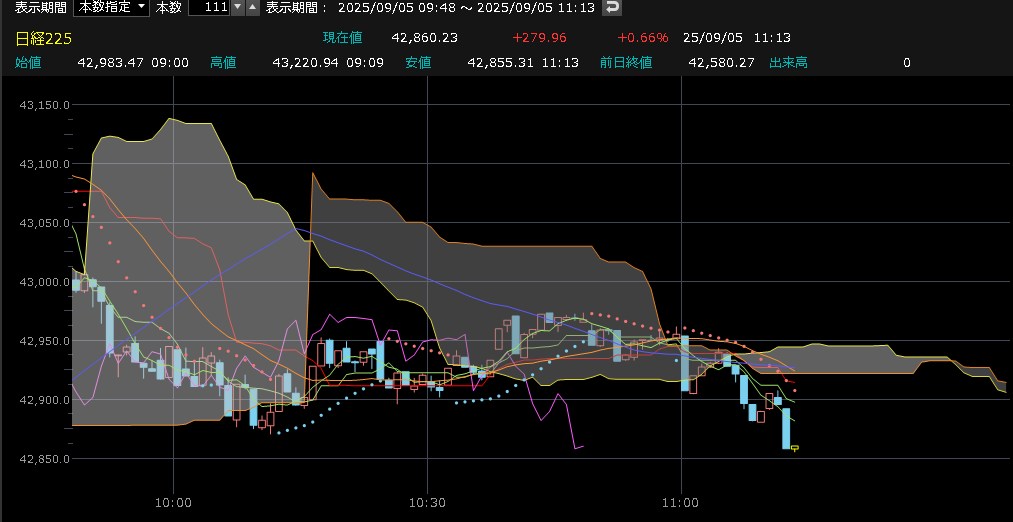Click the previous close 42,580.27

click(x=722, y=63)
